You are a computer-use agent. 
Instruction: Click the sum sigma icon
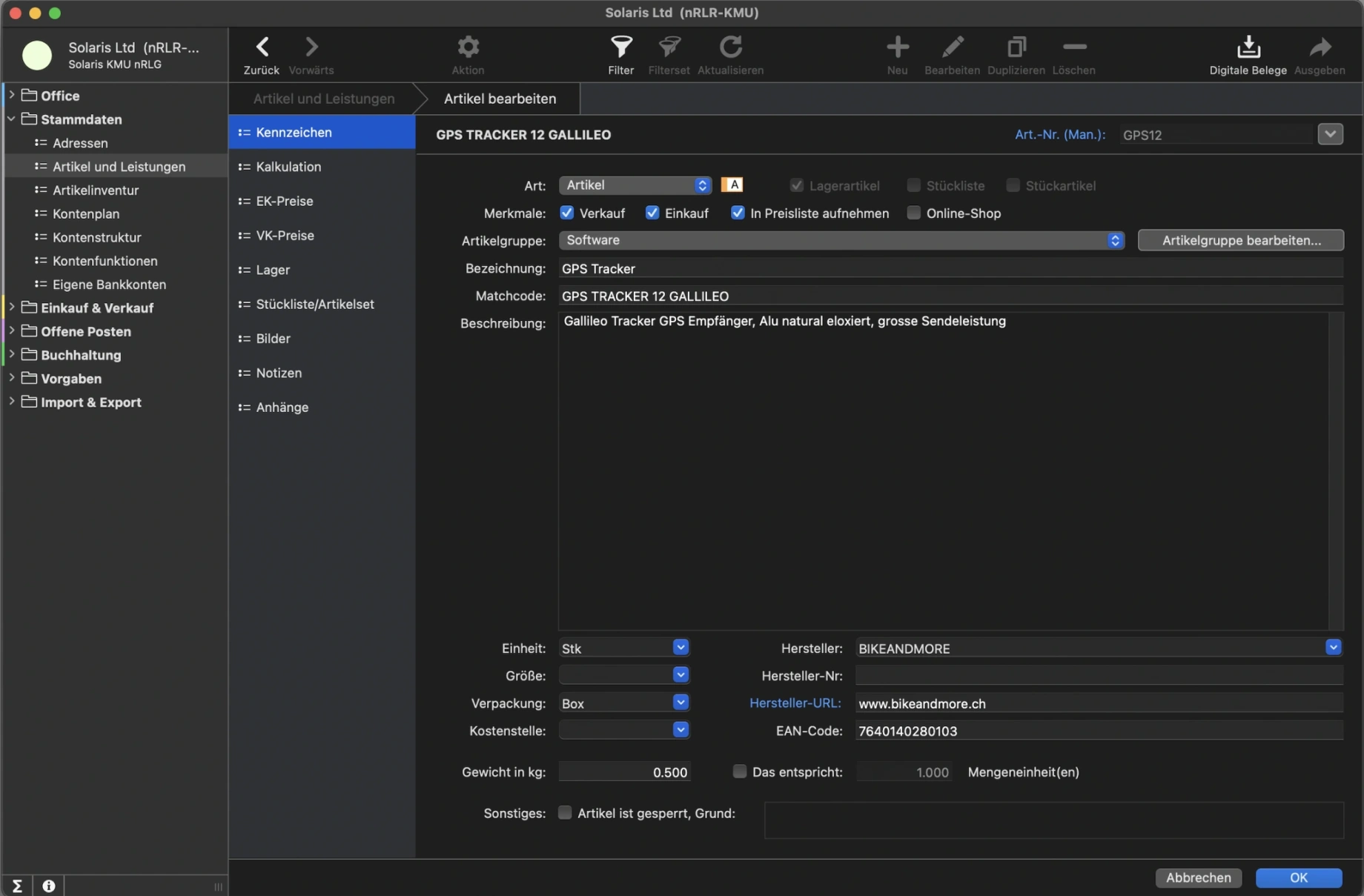click(17, 886)
